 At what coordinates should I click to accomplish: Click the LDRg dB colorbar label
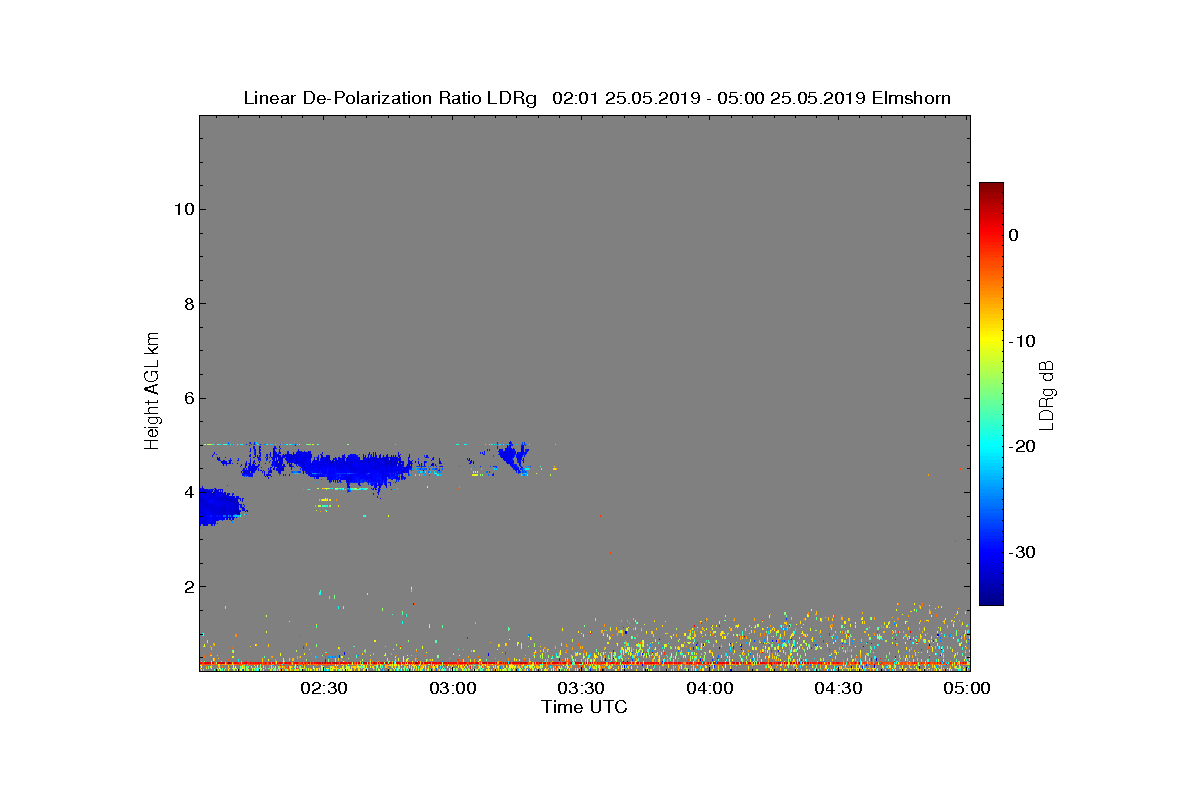click(1047, 394)
